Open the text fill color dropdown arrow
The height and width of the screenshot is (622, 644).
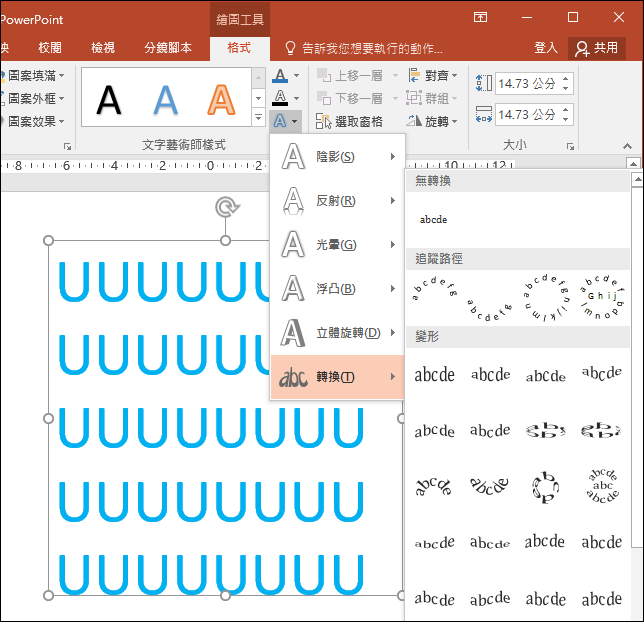click(x=296, y=76)
